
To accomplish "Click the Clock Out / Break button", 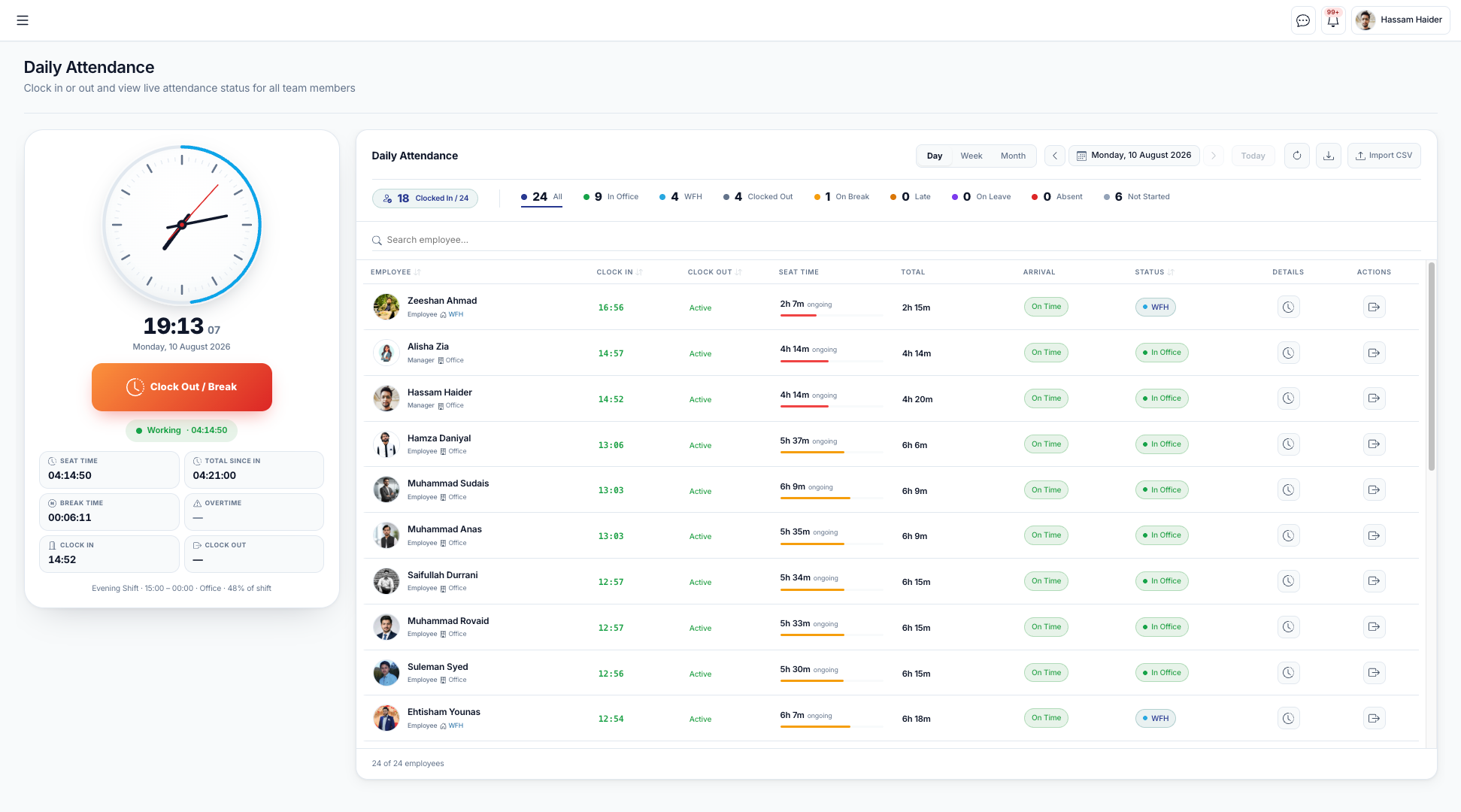I will (x=182, y=387).
